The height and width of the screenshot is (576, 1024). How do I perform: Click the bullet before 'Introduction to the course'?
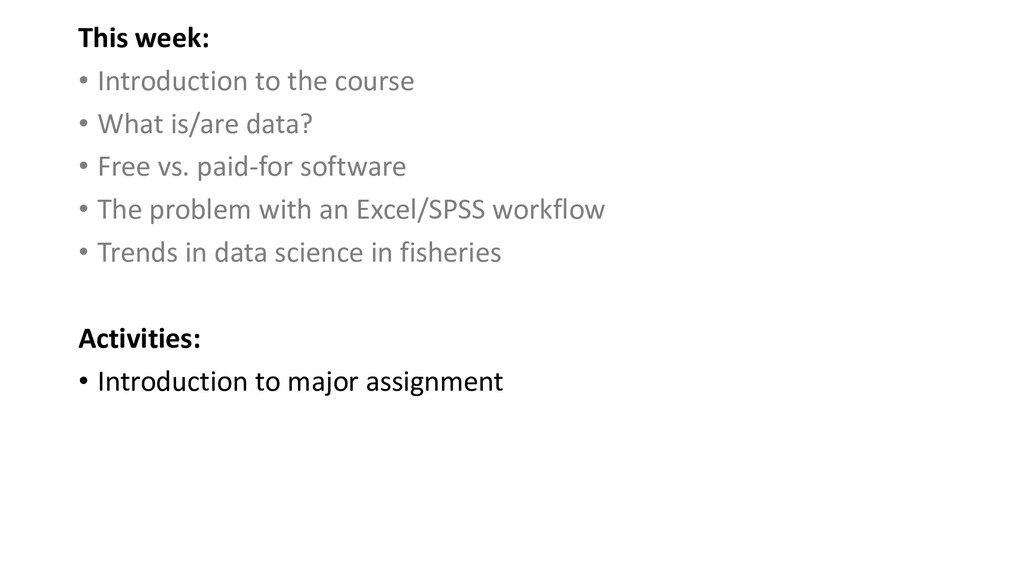pos(84,81)
